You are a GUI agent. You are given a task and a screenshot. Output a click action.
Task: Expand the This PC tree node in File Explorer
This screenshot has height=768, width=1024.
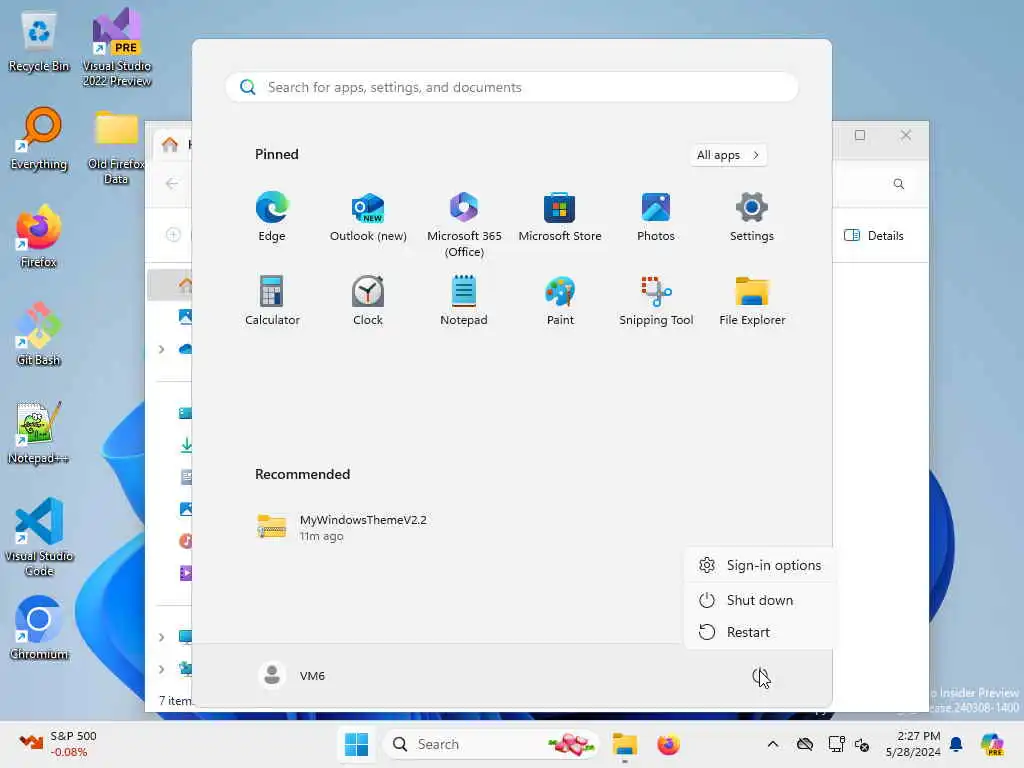pyautogui.click(x=161, y=637)
